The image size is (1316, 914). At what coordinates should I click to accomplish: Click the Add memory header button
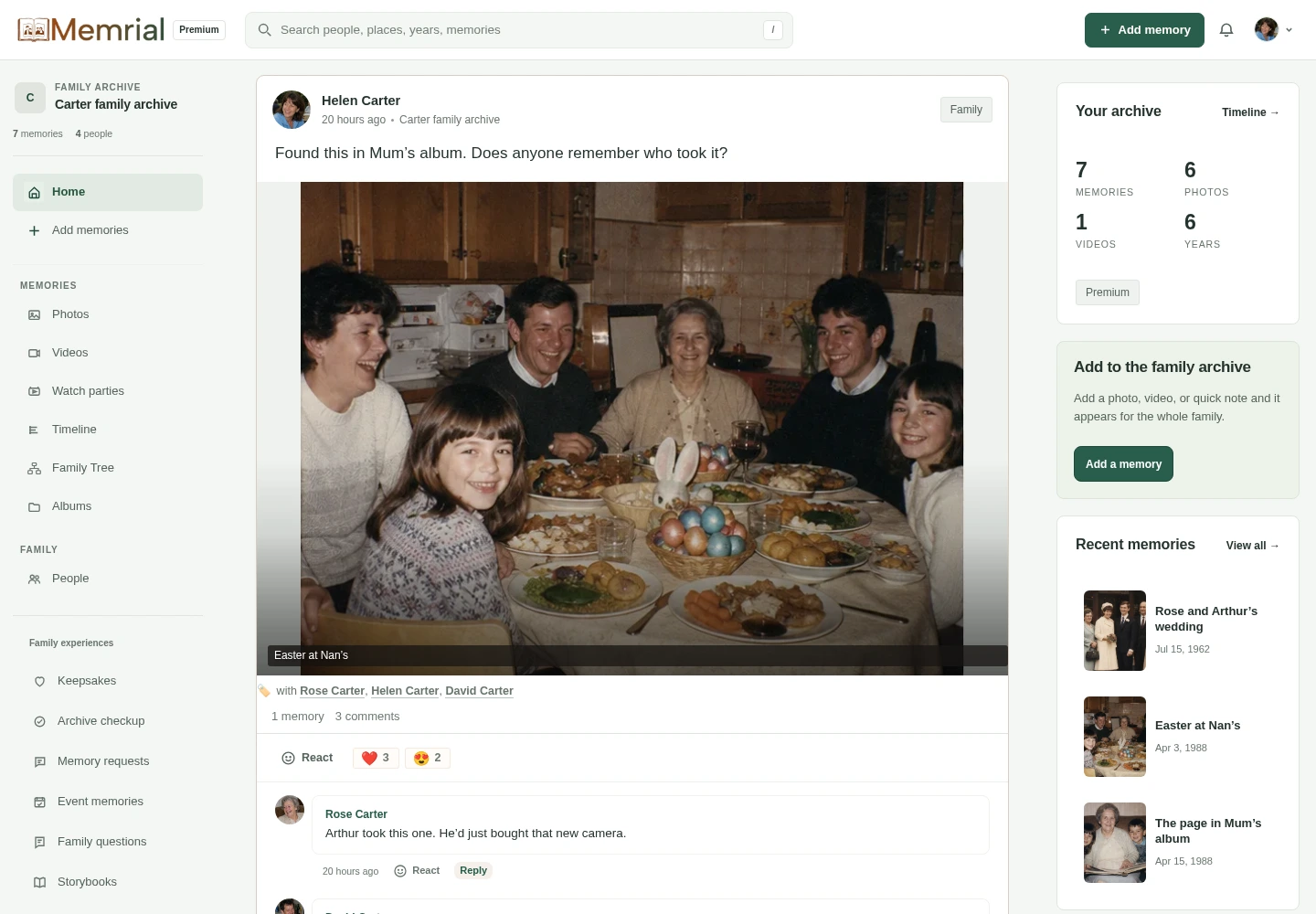1144,30
